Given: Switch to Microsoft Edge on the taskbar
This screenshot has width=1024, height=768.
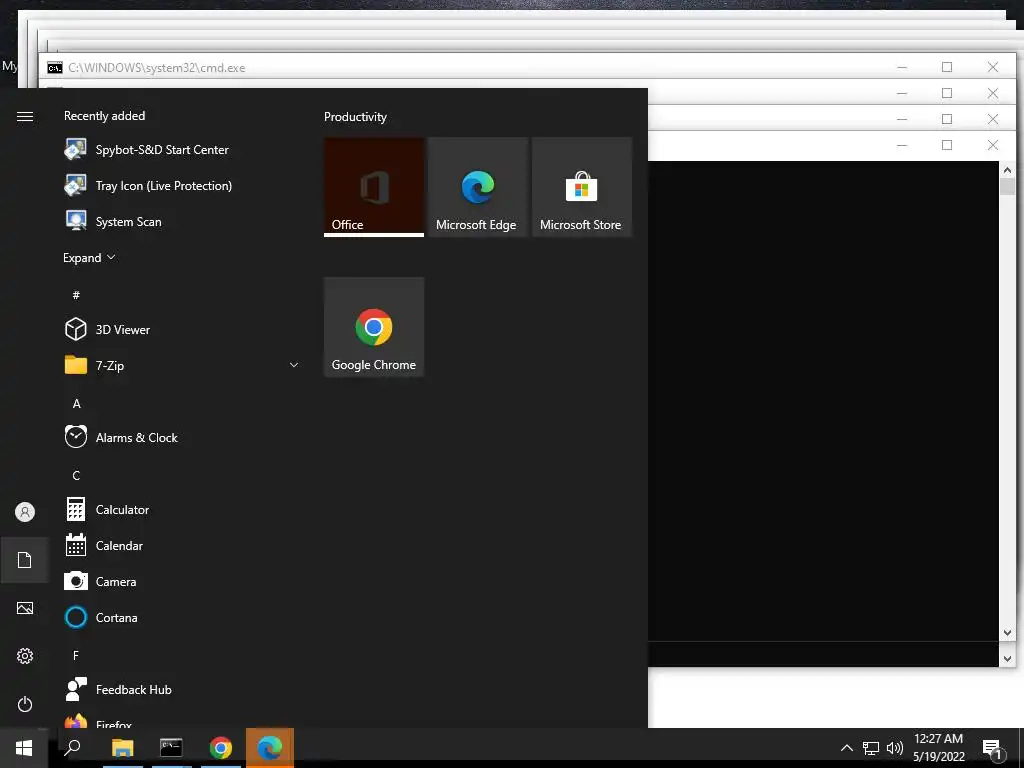Looking at the screenshot, I should click(x=270, y=748).
